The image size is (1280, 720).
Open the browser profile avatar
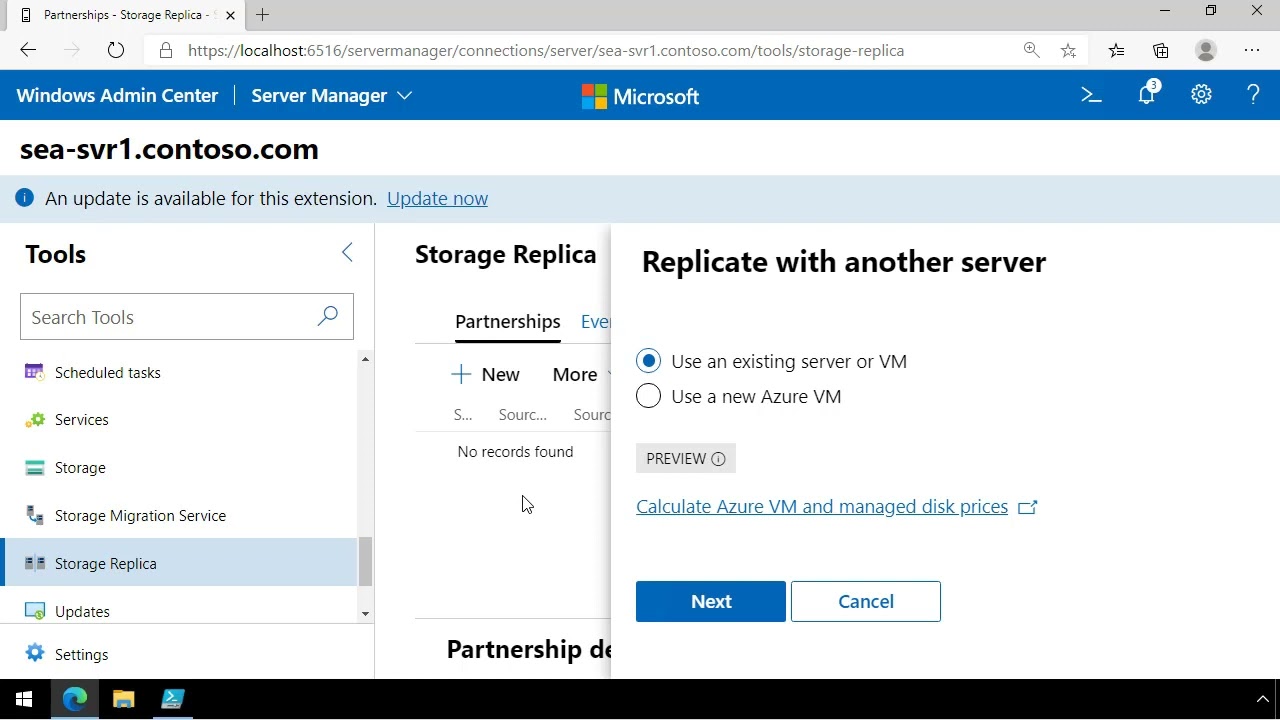[x=1206, y=50]
